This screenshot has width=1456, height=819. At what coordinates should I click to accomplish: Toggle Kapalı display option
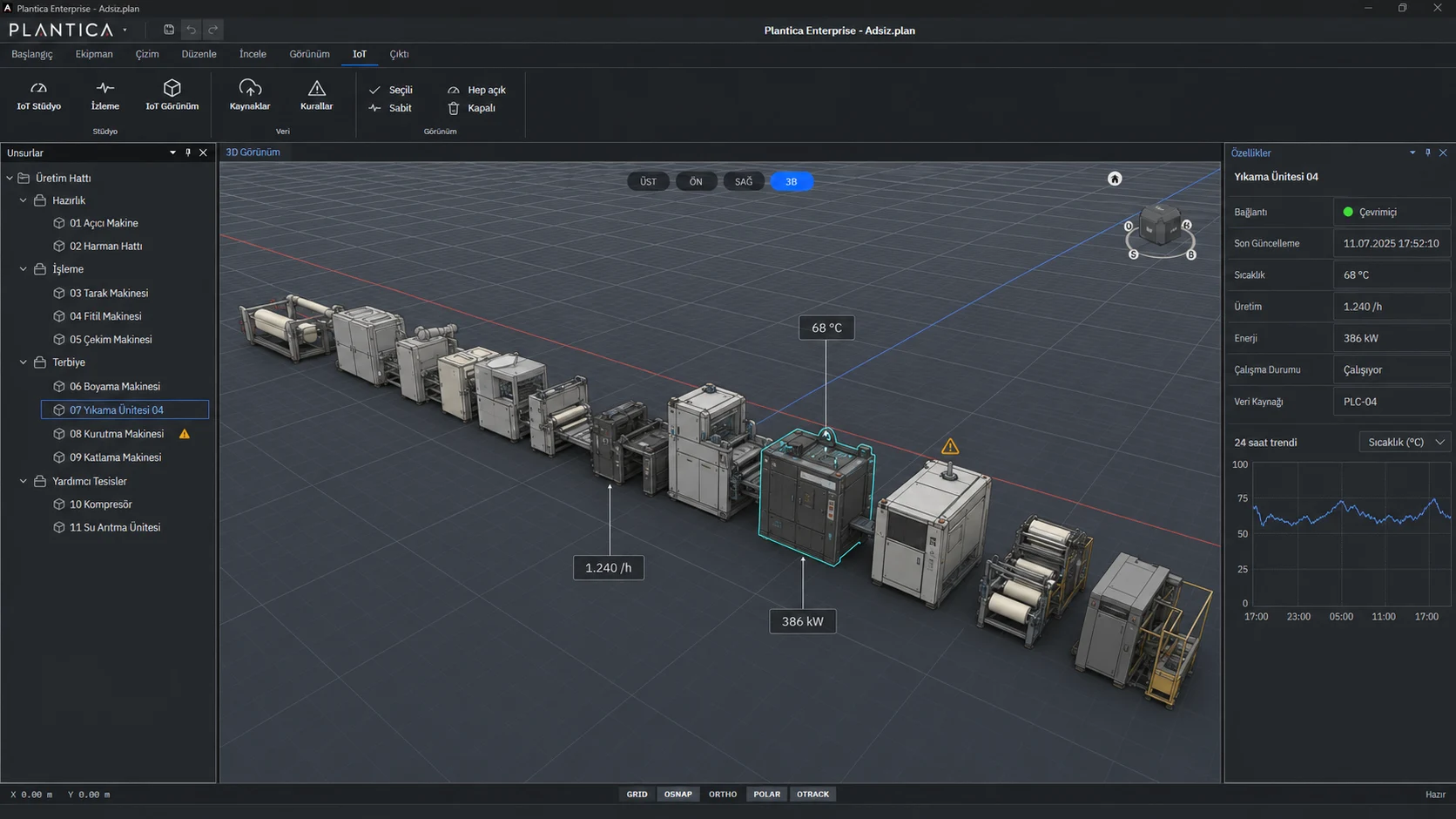point(471,108)
